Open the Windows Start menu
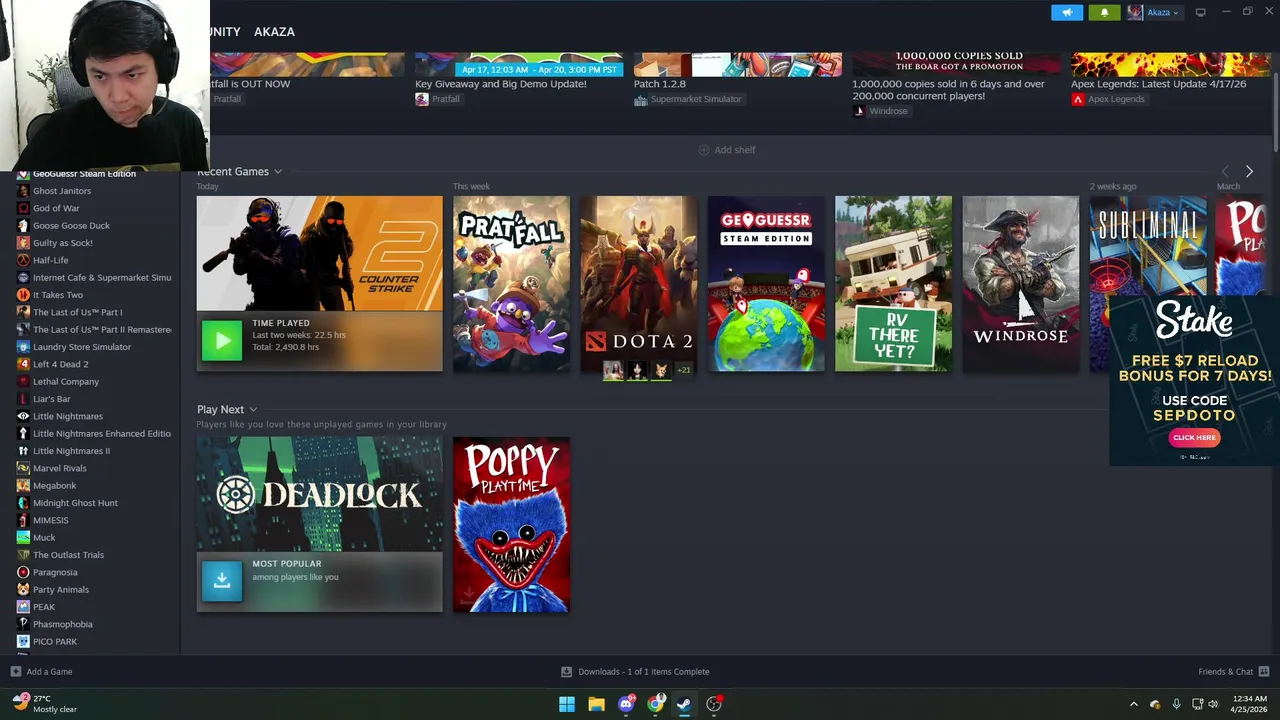 (x=567, y=704)
